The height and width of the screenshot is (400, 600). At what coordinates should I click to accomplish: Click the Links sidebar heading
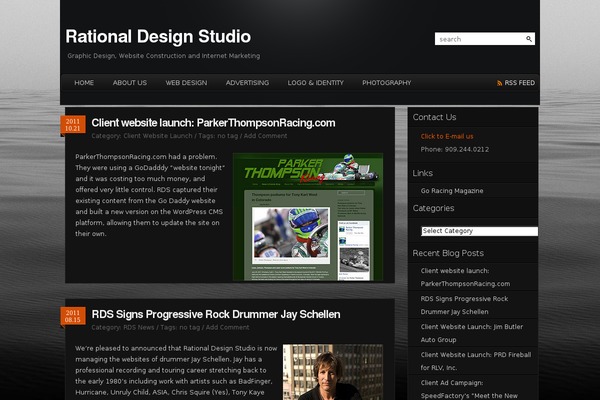click(x=422, y=173)
